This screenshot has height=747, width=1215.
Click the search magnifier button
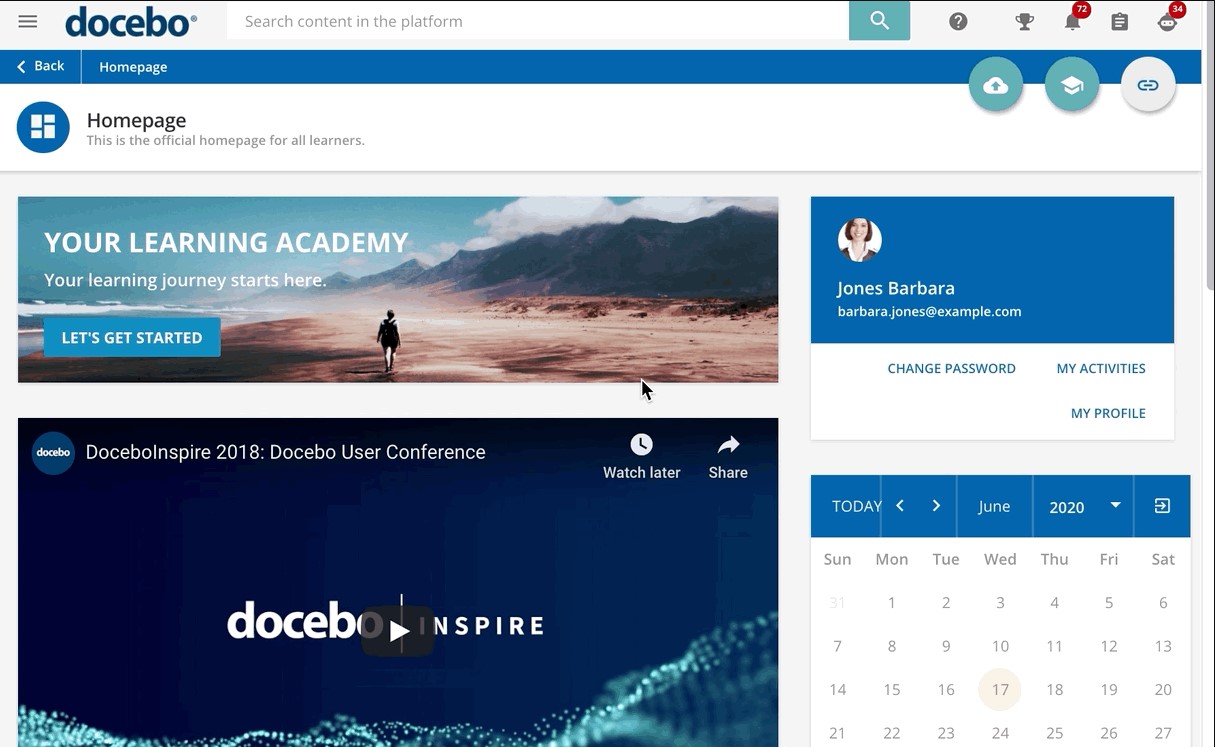880,21
